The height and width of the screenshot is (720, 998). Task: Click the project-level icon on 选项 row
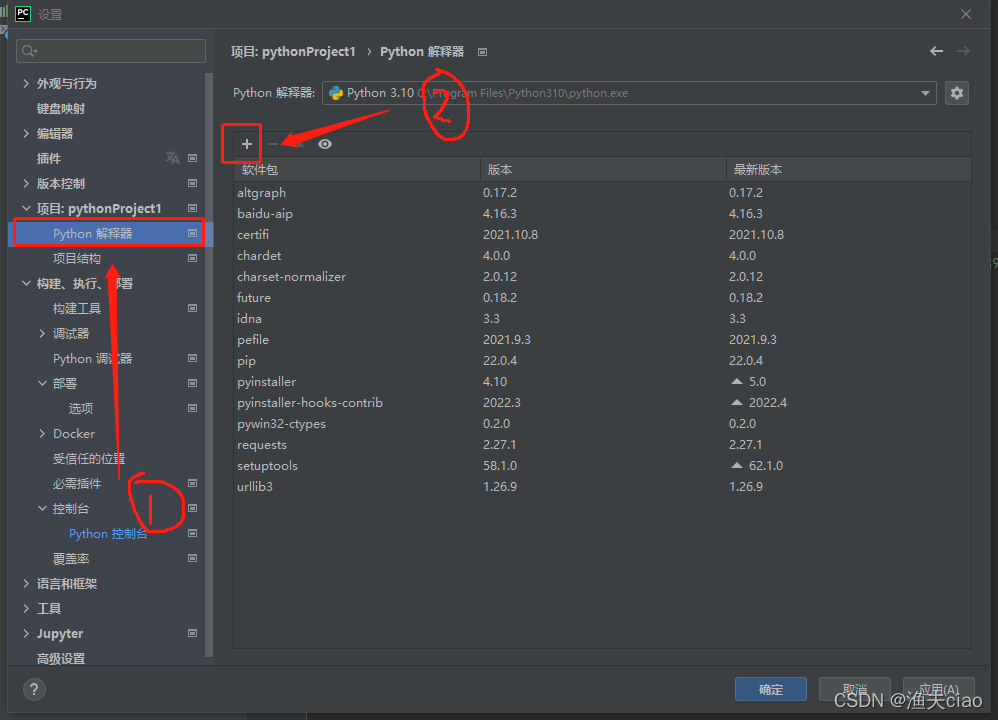pos(192,408)
